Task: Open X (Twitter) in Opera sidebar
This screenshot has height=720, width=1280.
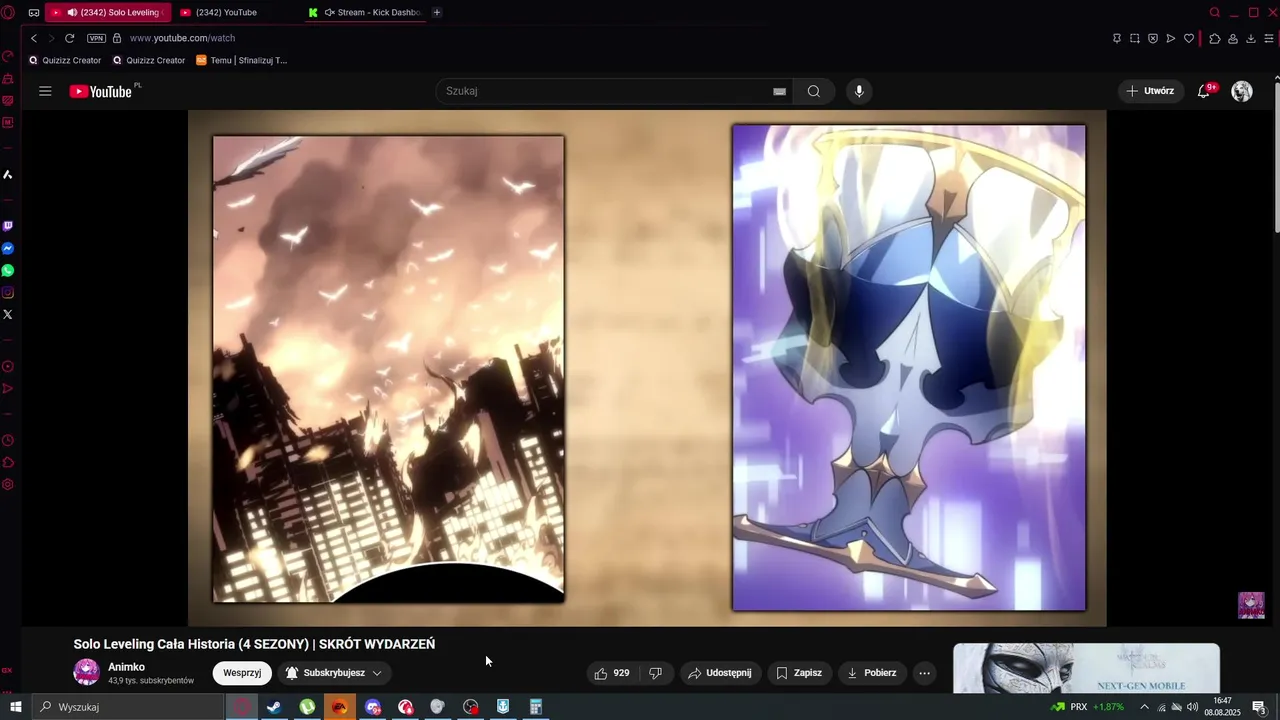Action: click(8, 314)
